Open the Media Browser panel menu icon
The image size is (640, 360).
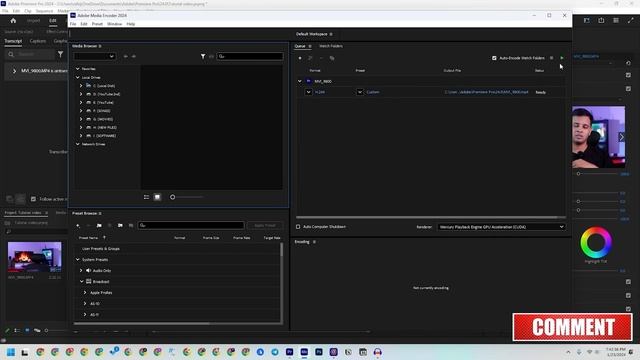[100, 46]
